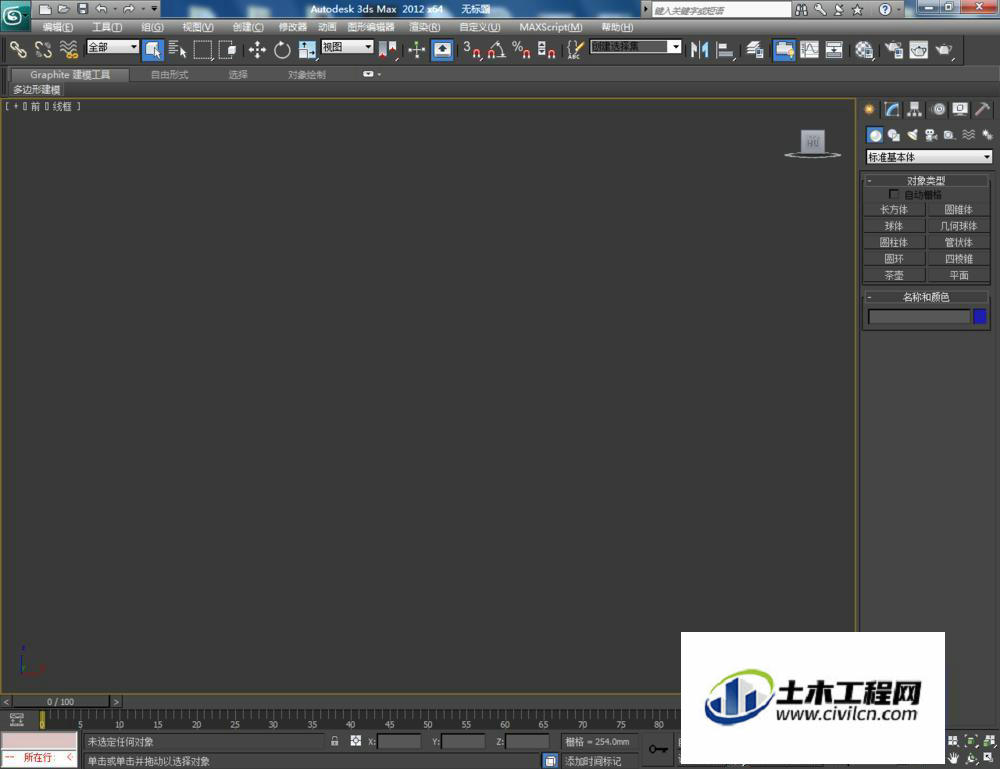Activate the Select and Move tool
Viewport: 1000px width, 769px height.
[x=257, y=49]
